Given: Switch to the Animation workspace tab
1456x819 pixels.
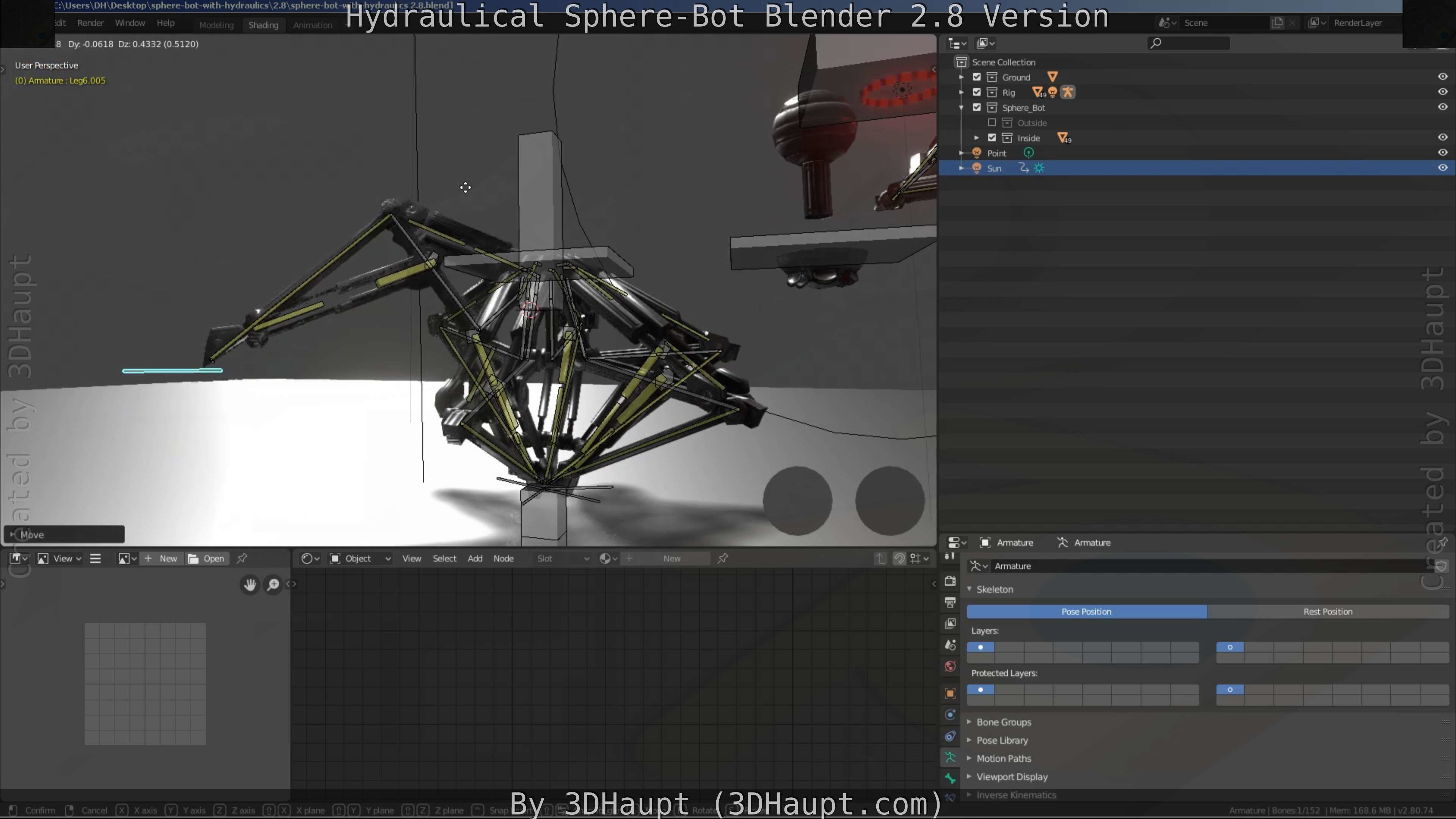Looking at the screenshot, I should point(312,25).
